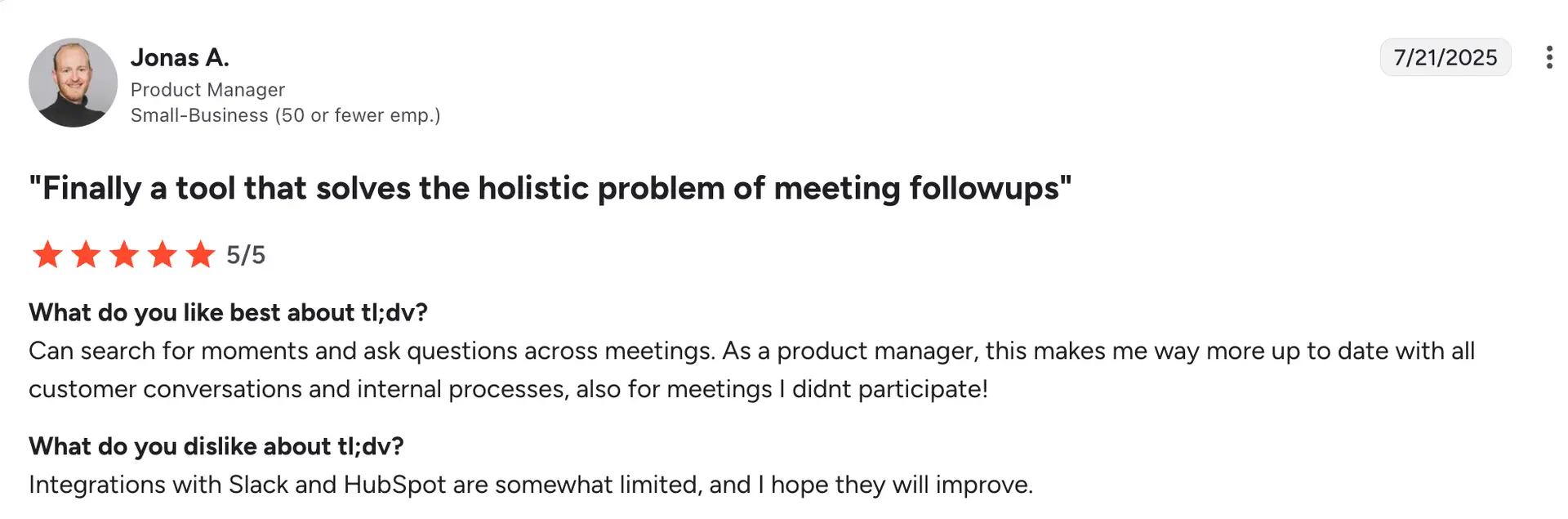
Task: Click the "What do you dislike" heading
Action: coord(216,446)
